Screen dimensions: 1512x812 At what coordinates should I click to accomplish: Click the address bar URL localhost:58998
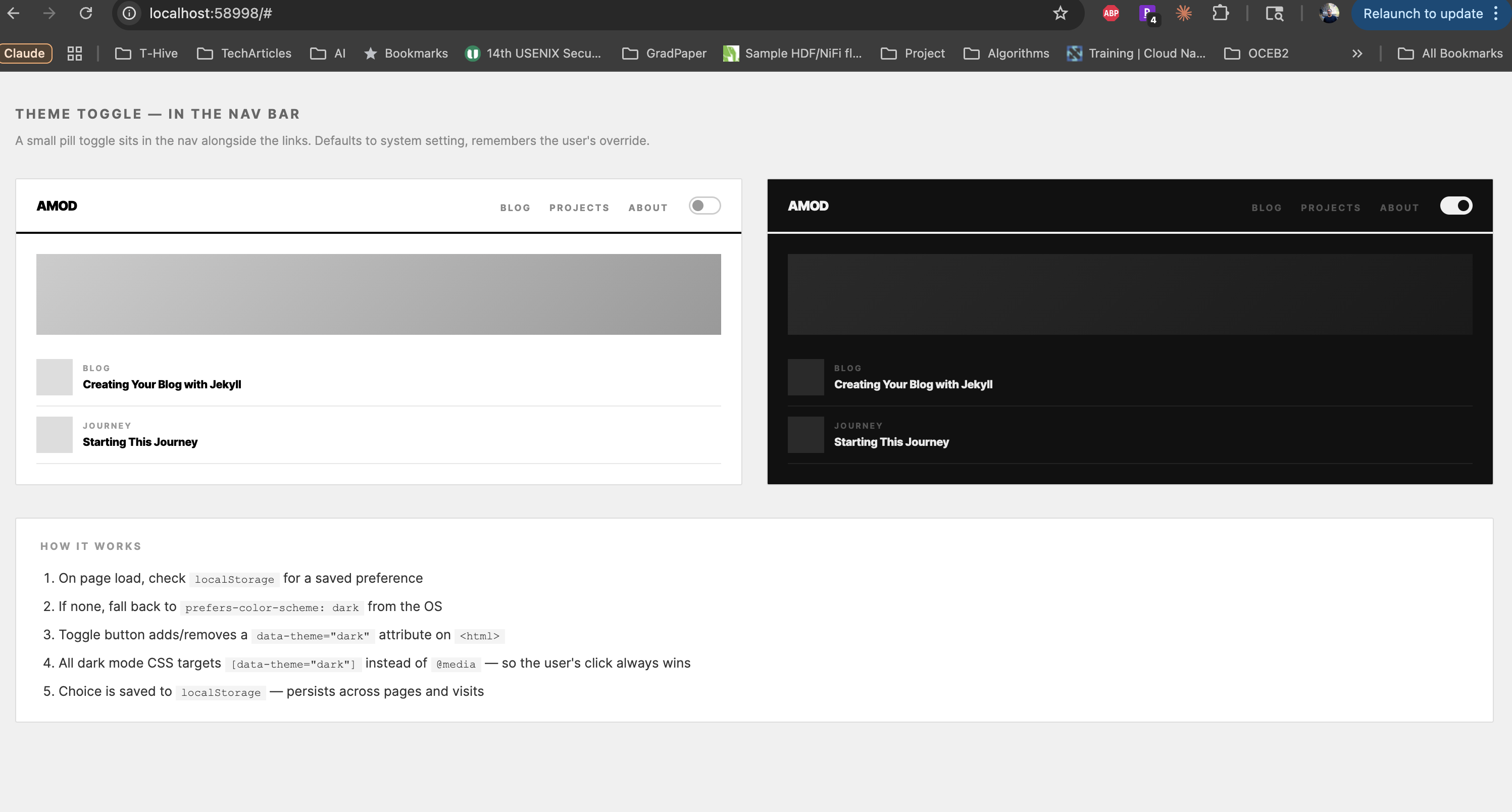point(211,13)
